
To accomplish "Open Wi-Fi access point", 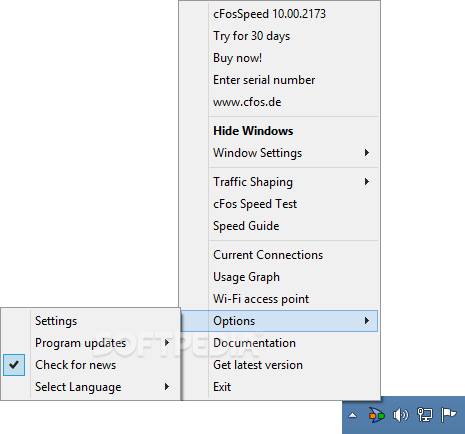I will pyautogui.click(x=279, y=299).
